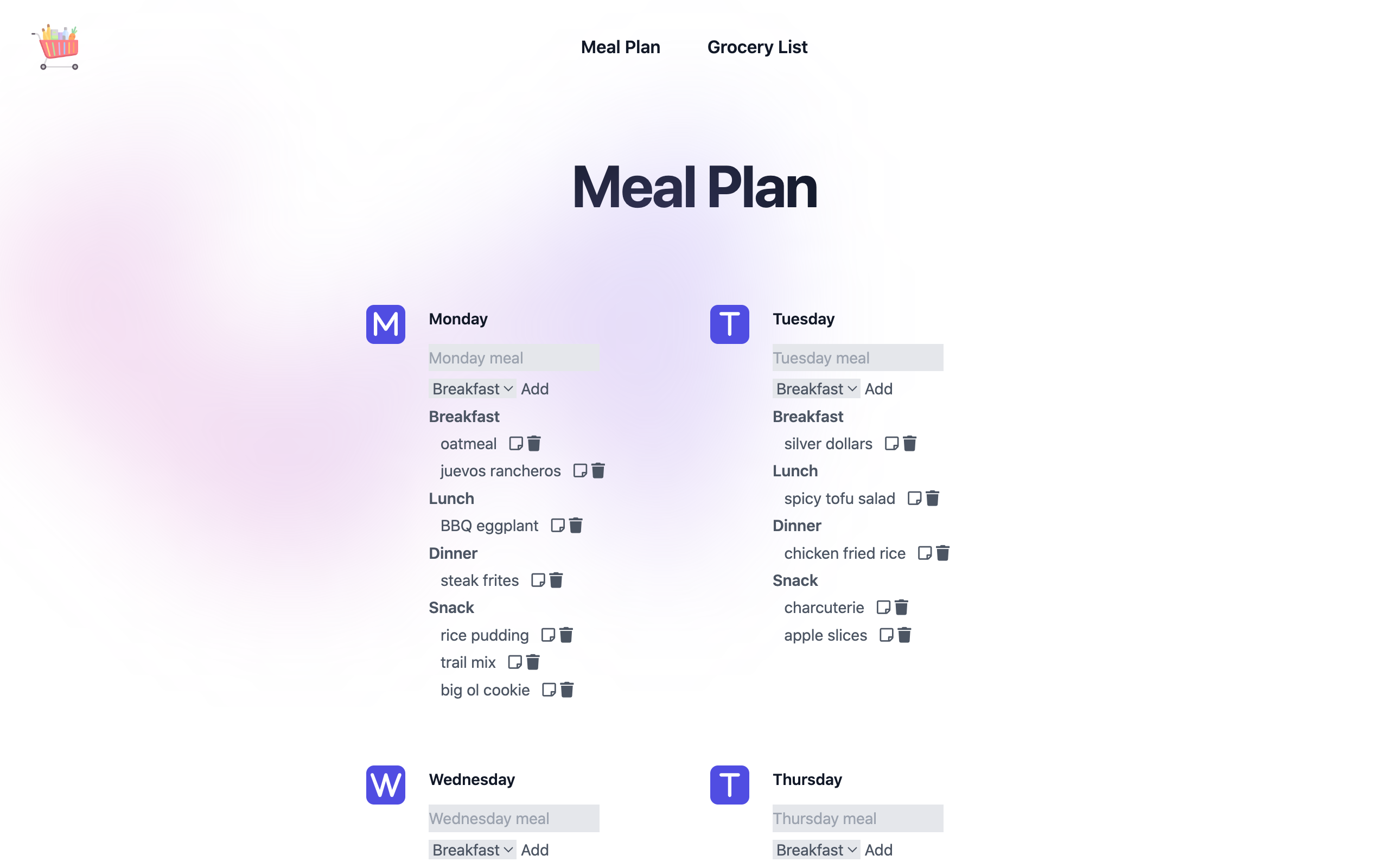Click Add next to Tuesday Breakfast

878,389
